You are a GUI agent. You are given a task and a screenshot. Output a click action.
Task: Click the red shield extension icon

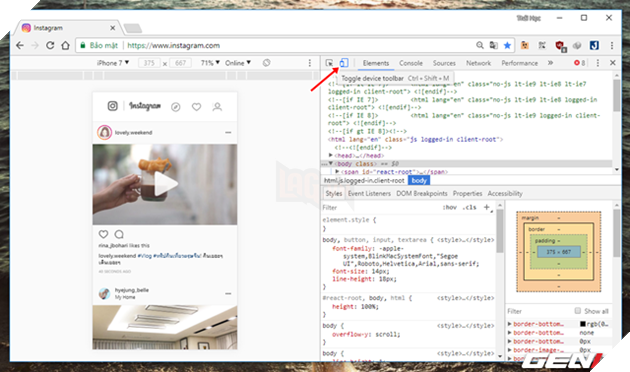click(x=560, y=46)
